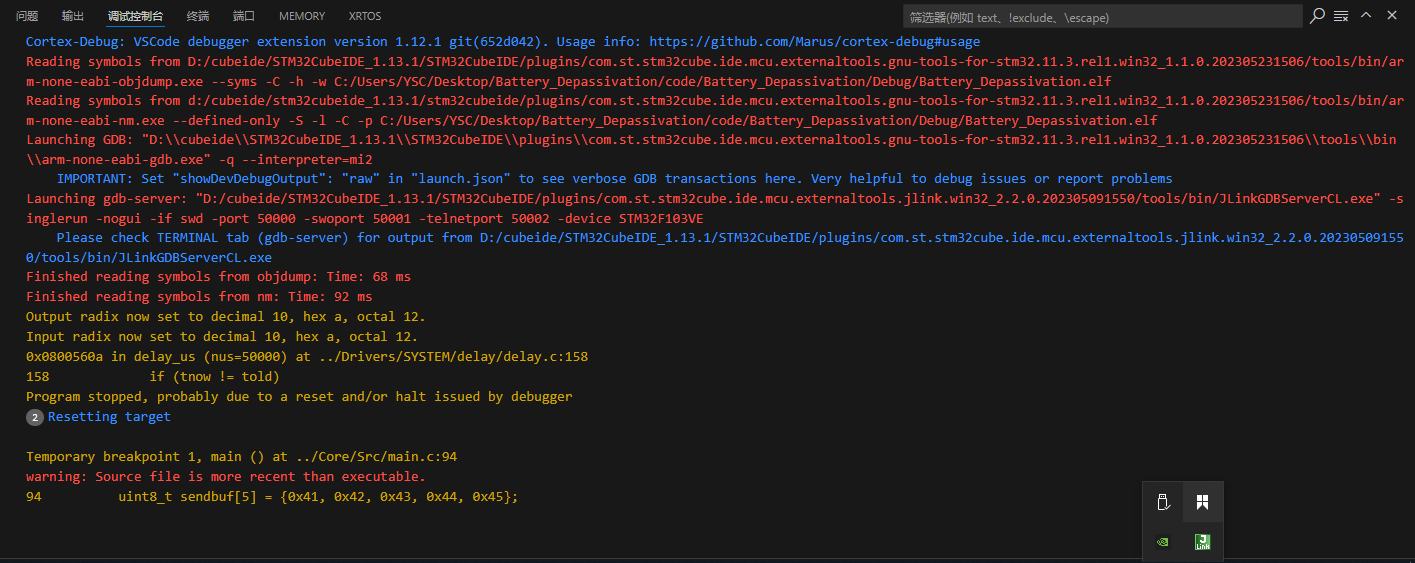
Task: Open the J-Link tray icon
Action: (1202, 541)
